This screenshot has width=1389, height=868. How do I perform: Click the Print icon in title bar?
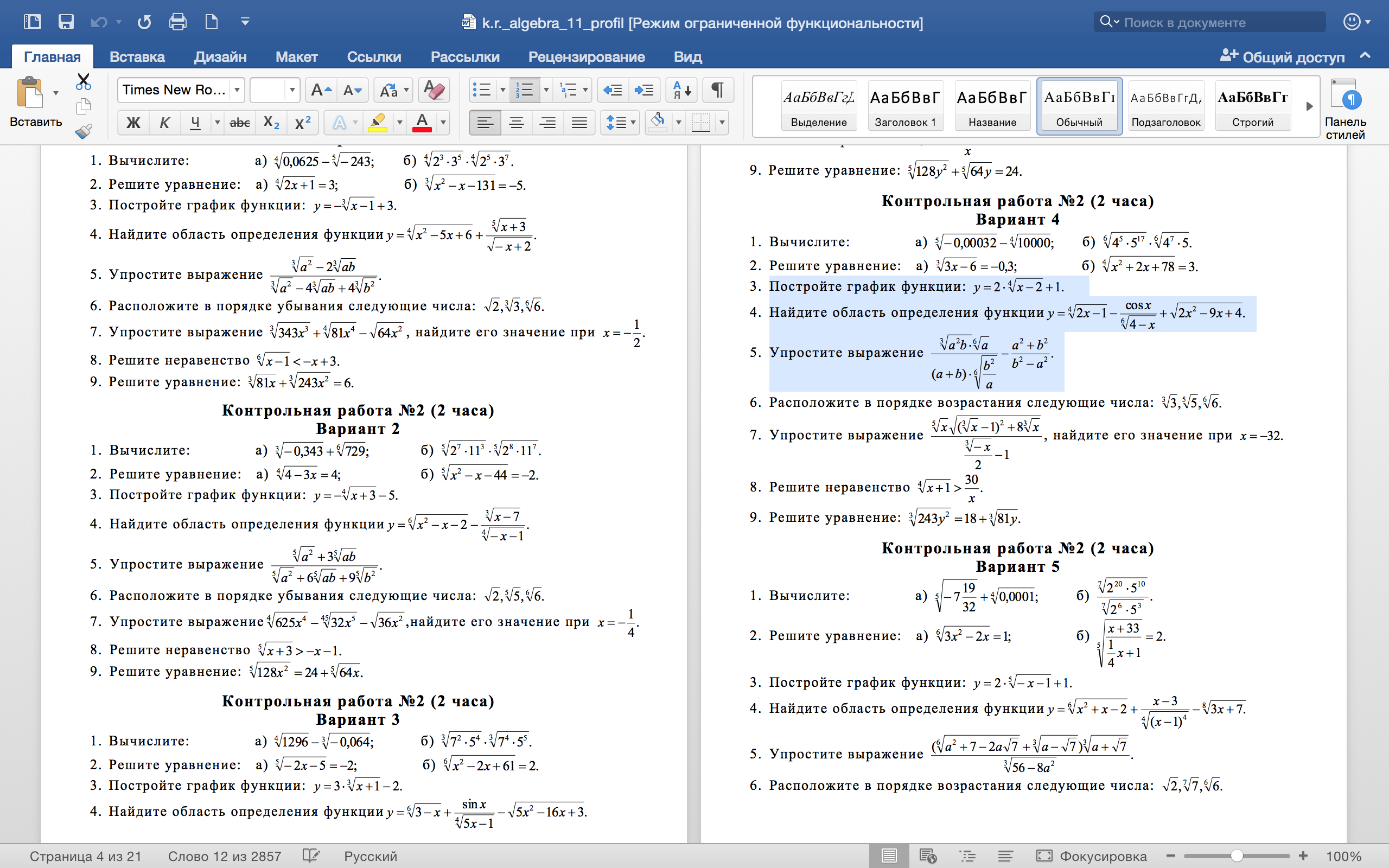(177, 22)
